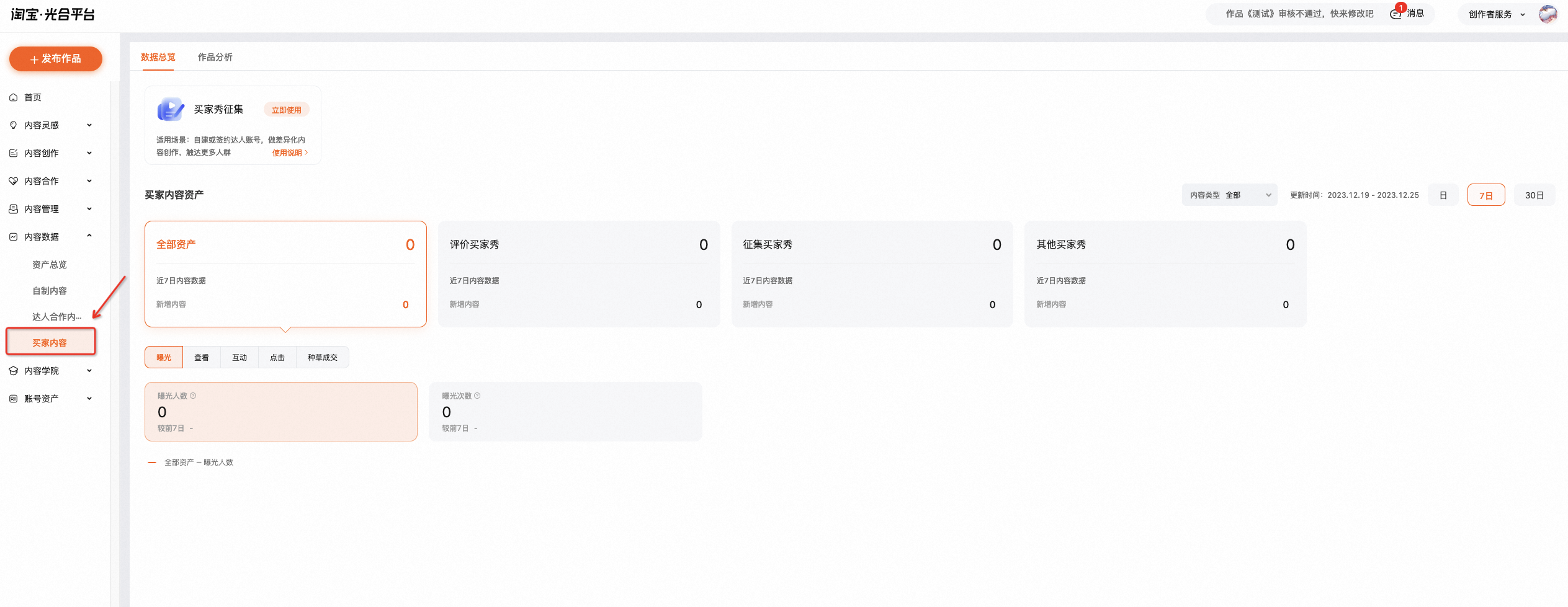
Task: Expand the 内容合作 menu chevron
Action: 89,181
